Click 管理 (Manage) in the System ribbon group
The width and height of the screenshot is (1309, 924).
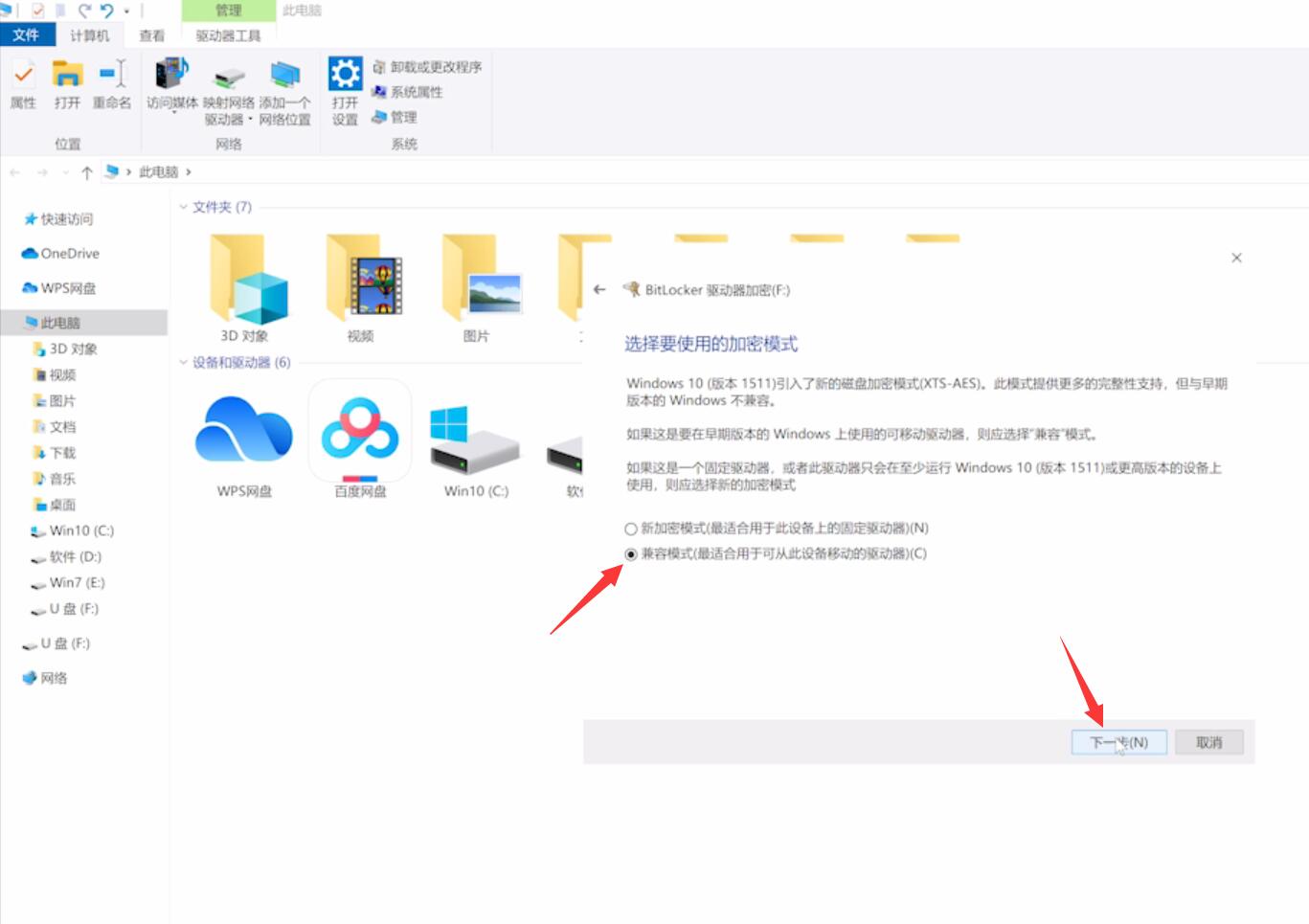pyautogui.click(x=395, y=117)
